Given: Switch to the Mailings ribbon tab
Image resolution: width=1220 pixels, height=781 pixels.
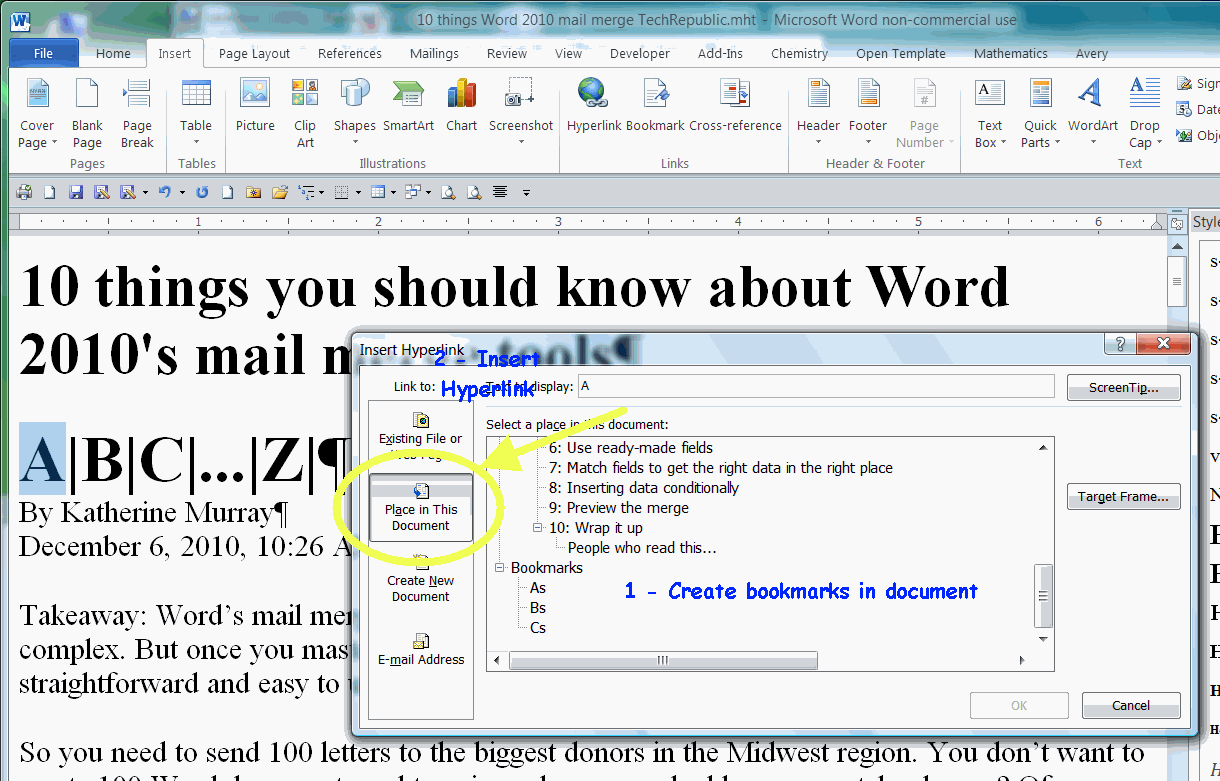Looking at the screenshot, I should click(x=434, y=53).
